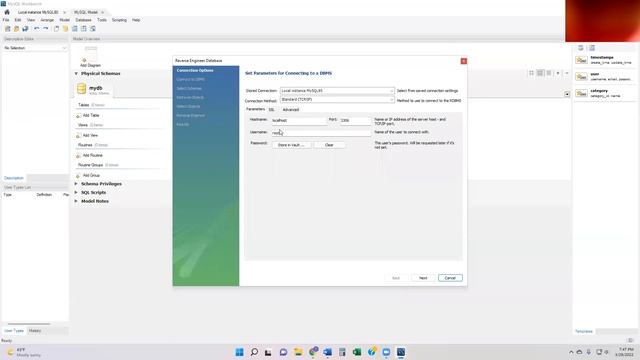Screen dimensions: 640x360
Task: Open File Explorer from the taskbar
Action: (x=298, y=352)
